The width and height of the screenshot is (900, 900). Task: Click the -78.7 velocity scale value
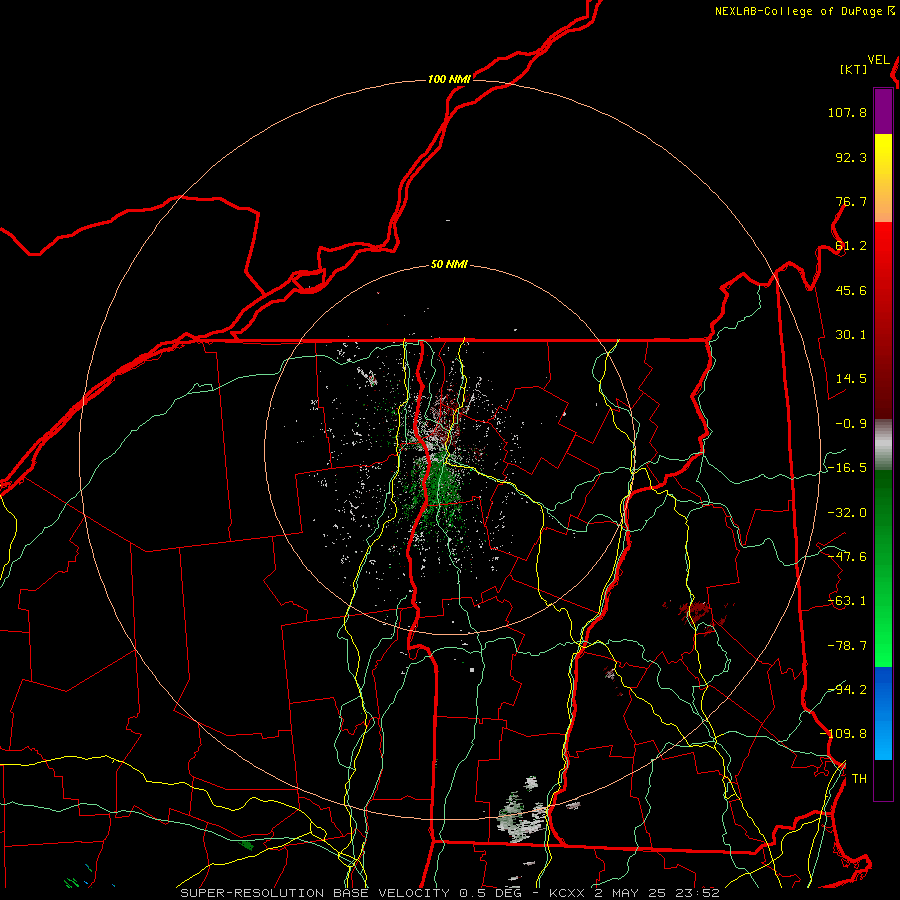pyautogui.click(x=847, y=646)
